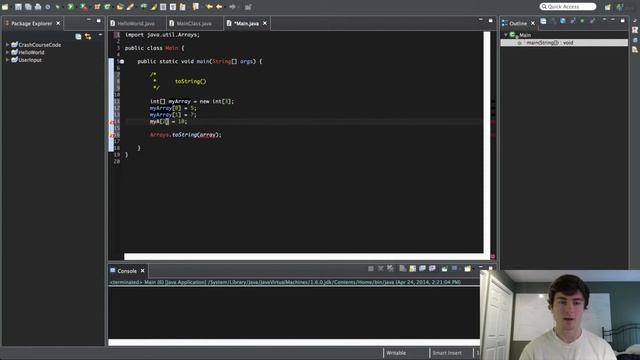This screenshot has height=360, width=640.
Task: Click the Open Task pencil icon
Action: click(x=130, y=7)
